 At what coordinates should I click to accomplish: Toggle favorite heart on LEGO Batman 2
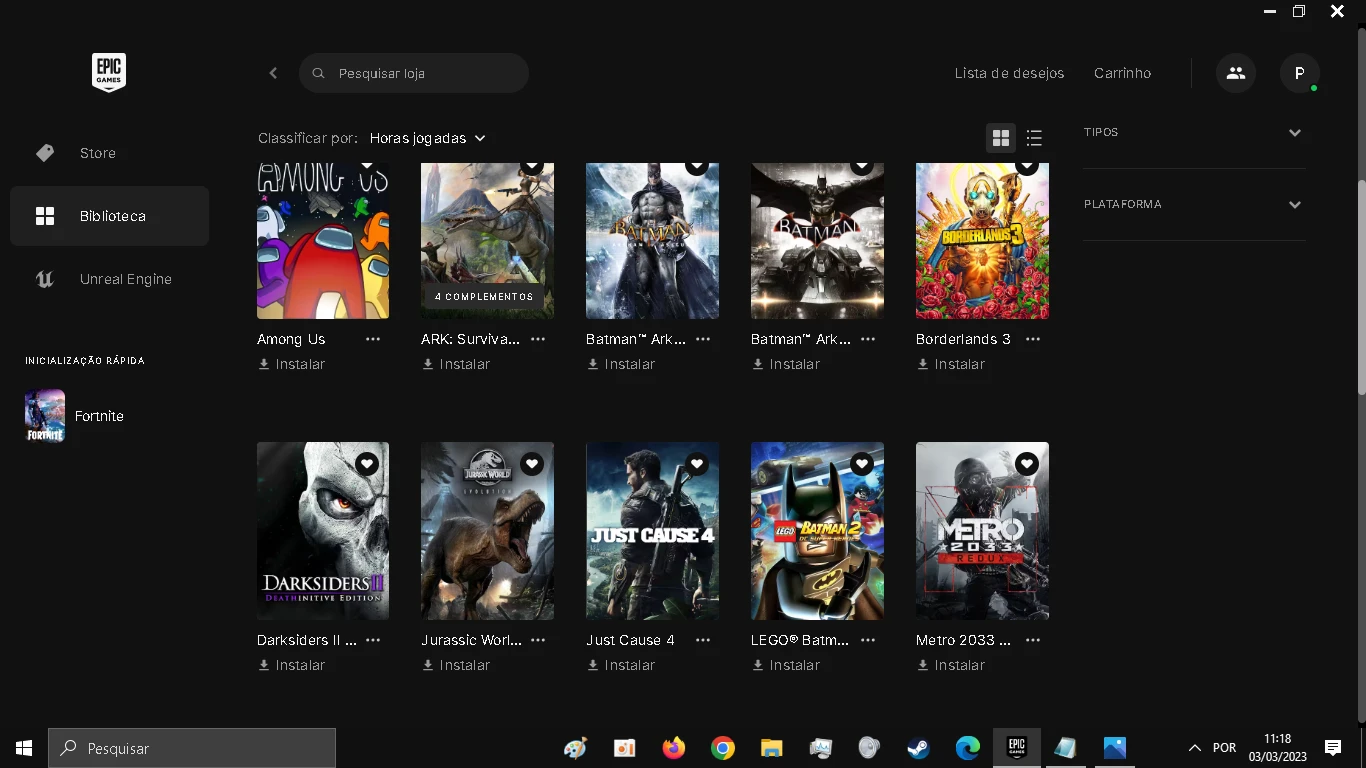point(862,464)
